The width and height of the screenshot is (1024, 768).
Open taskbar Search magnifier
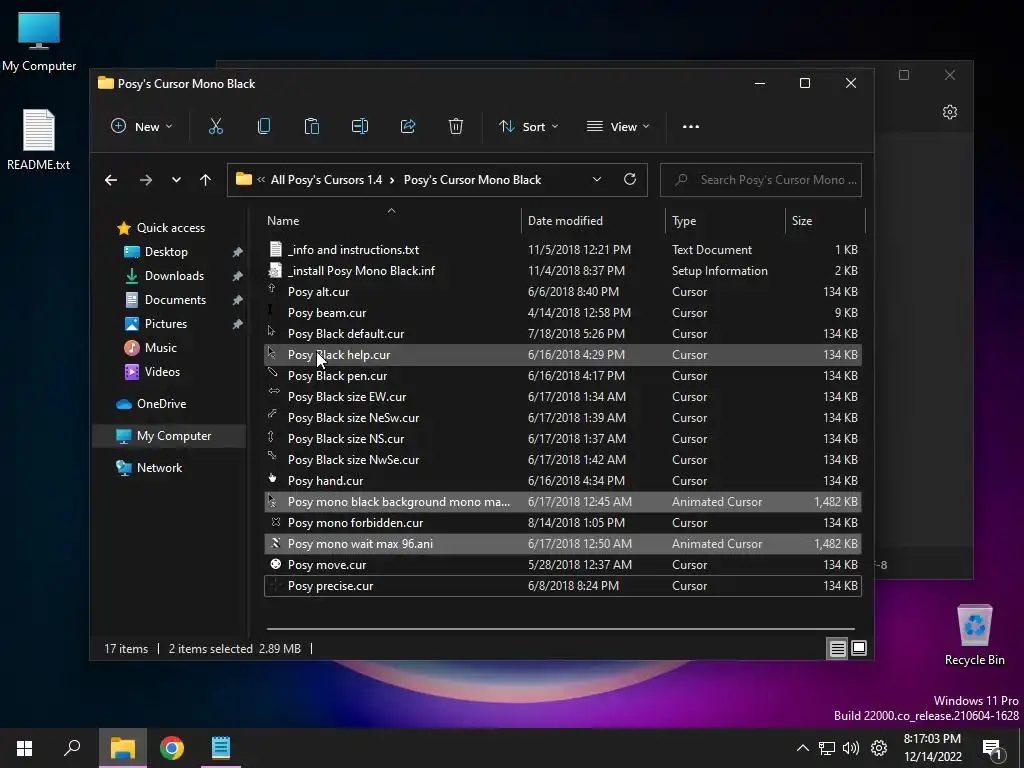pyautogui.click(x=72, y=748)
